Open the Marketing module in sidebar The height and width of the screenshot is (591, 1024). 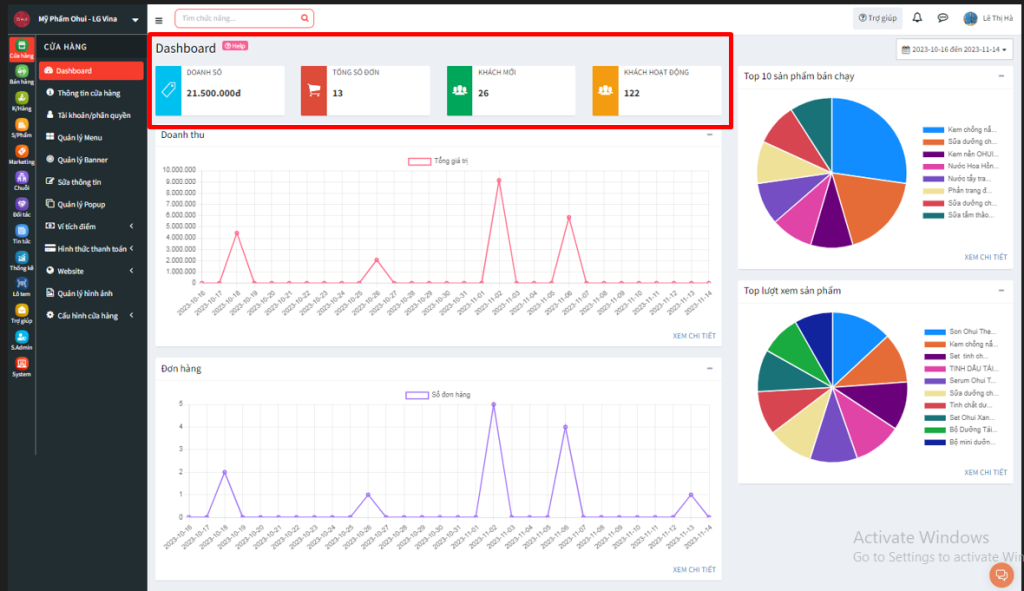click(x=21, y=154)
